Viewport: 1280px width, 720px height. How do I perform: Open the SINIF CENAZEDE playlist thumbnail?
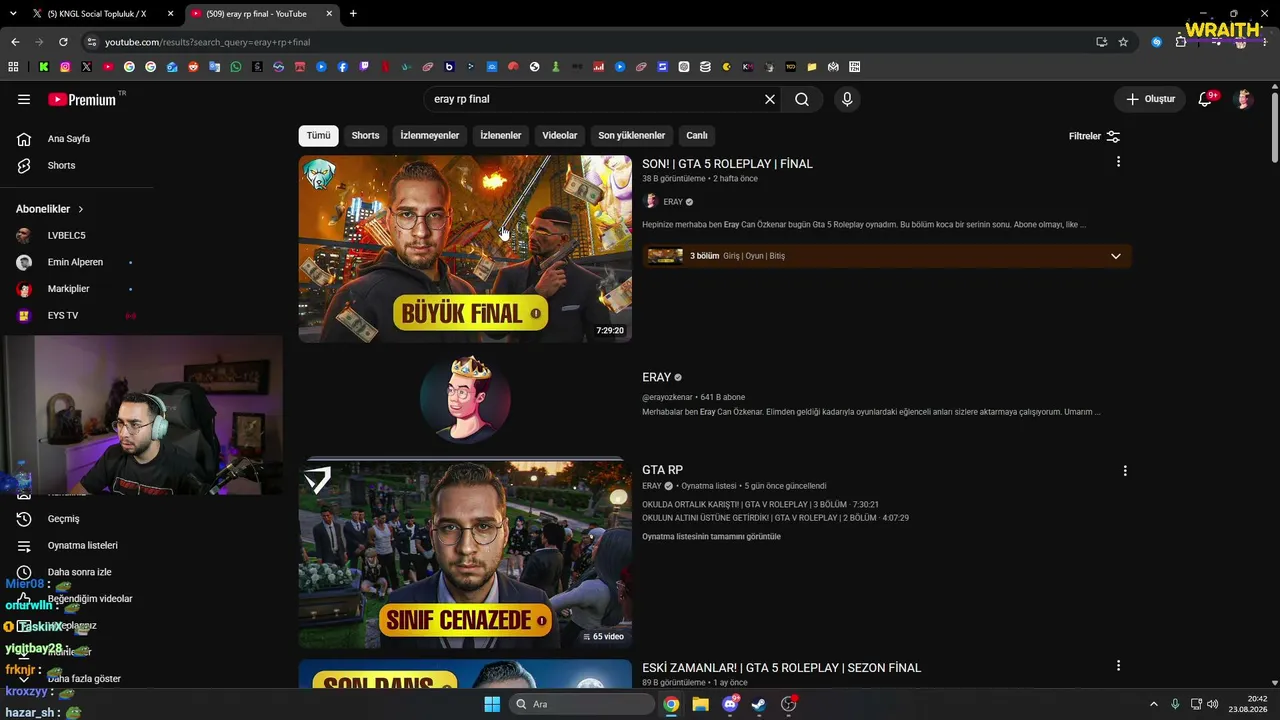click(x=465, y=554)
